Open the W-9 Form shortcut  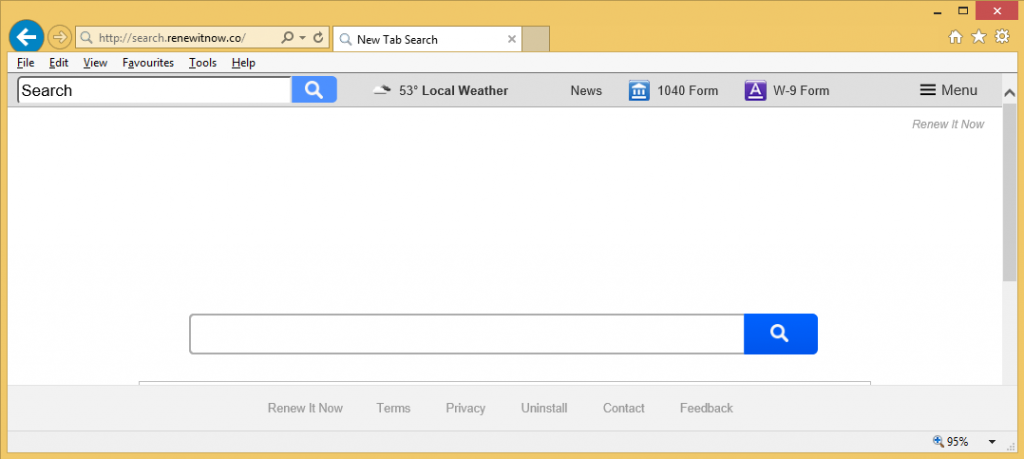click(x=755, y=91)
